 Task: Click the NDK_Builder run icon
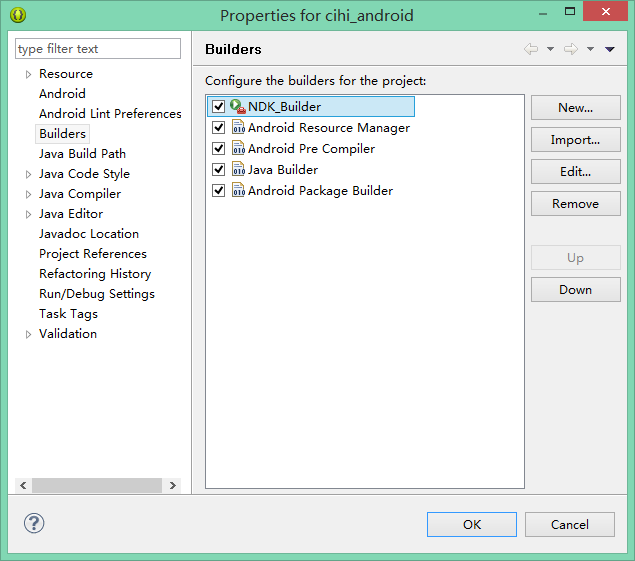238,106
